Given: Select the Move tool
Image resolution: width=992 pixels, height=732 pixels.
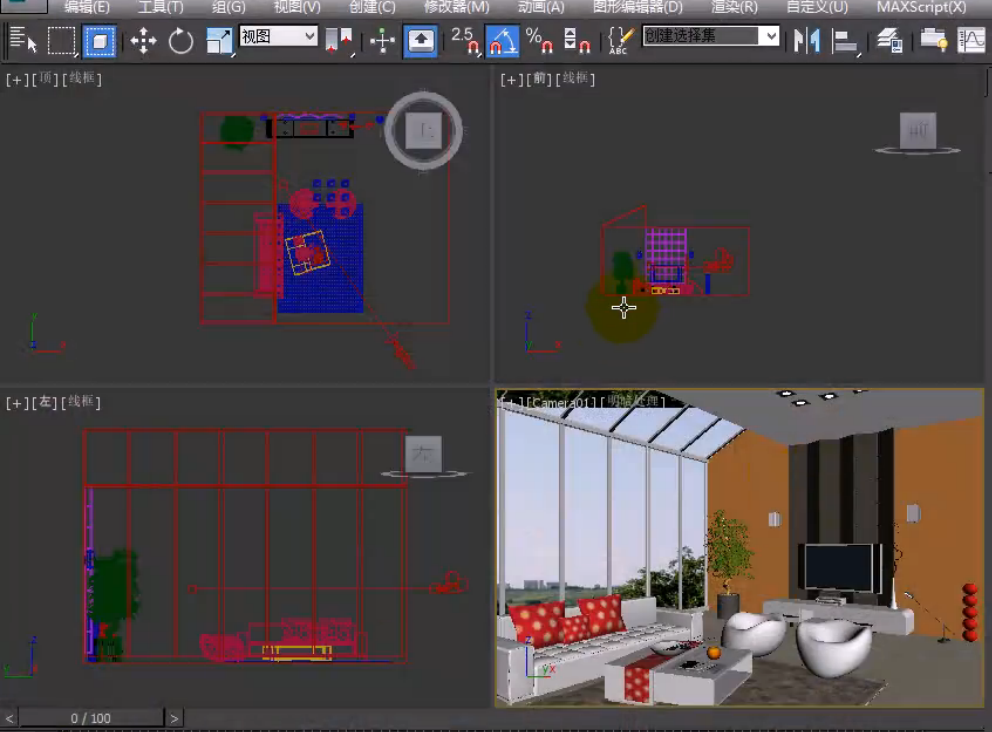Looking at the screenshot, I should 144,41.
